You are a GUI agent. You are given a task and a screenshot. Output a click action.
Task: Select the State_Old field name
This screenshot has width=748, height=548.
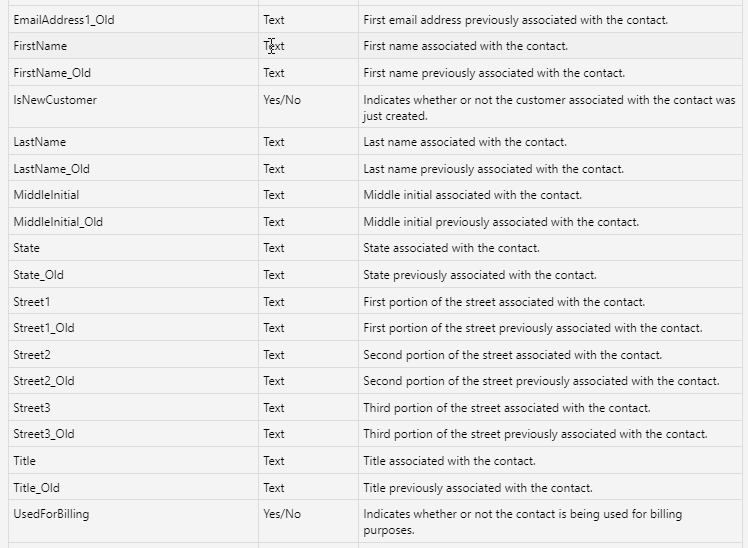(38, 275)
